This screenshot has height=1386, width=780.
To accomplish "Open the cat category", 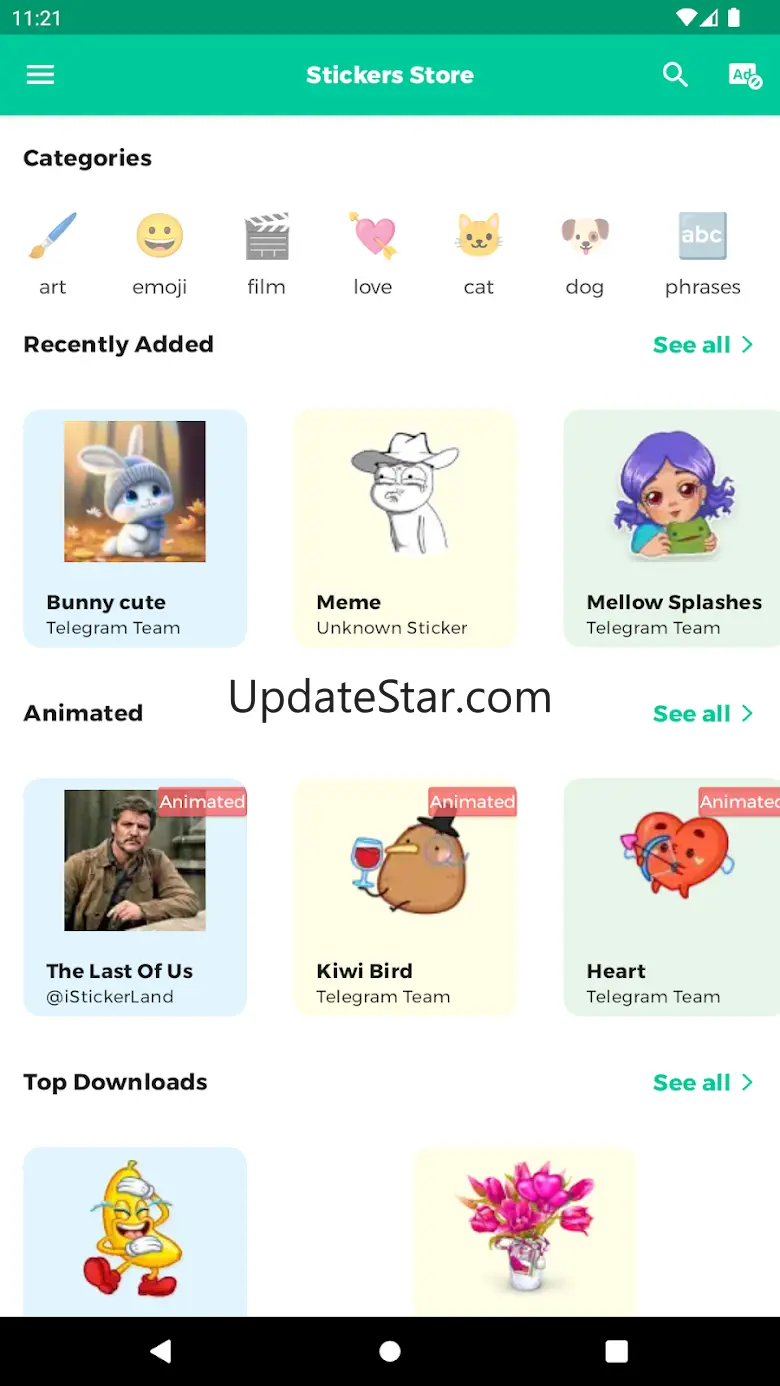I will pos(479,254).
